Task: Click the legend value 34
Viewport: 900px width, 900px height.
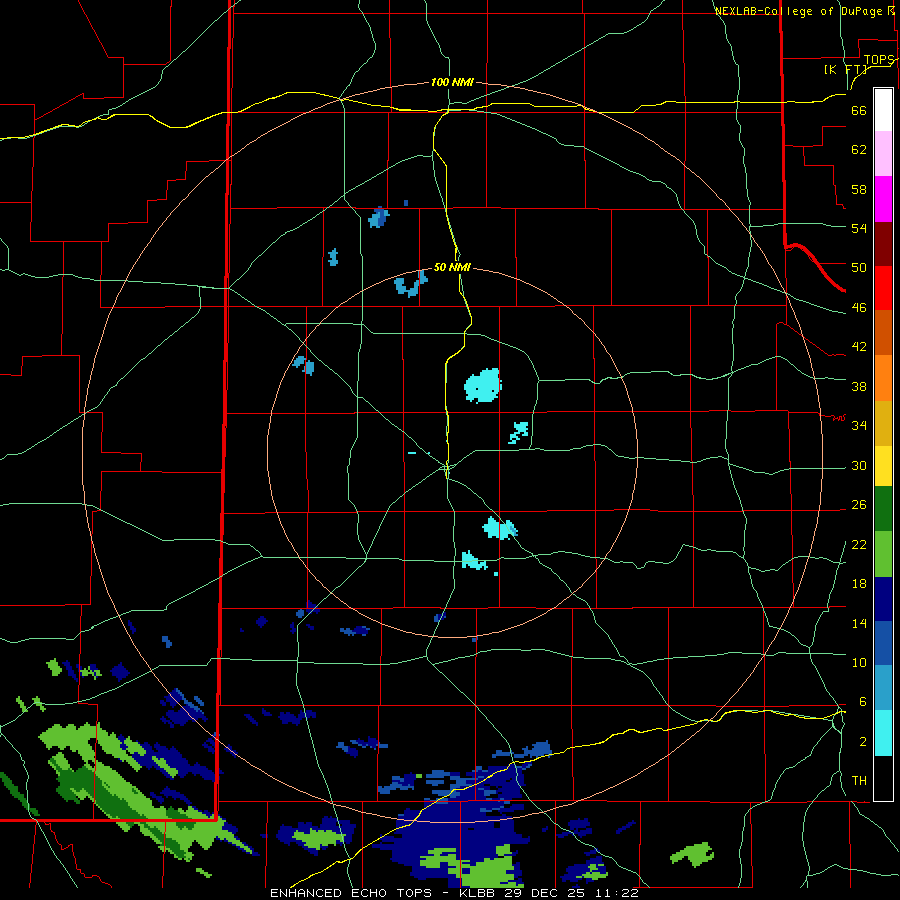Action: pyautogui.click(x=859, y=426)
